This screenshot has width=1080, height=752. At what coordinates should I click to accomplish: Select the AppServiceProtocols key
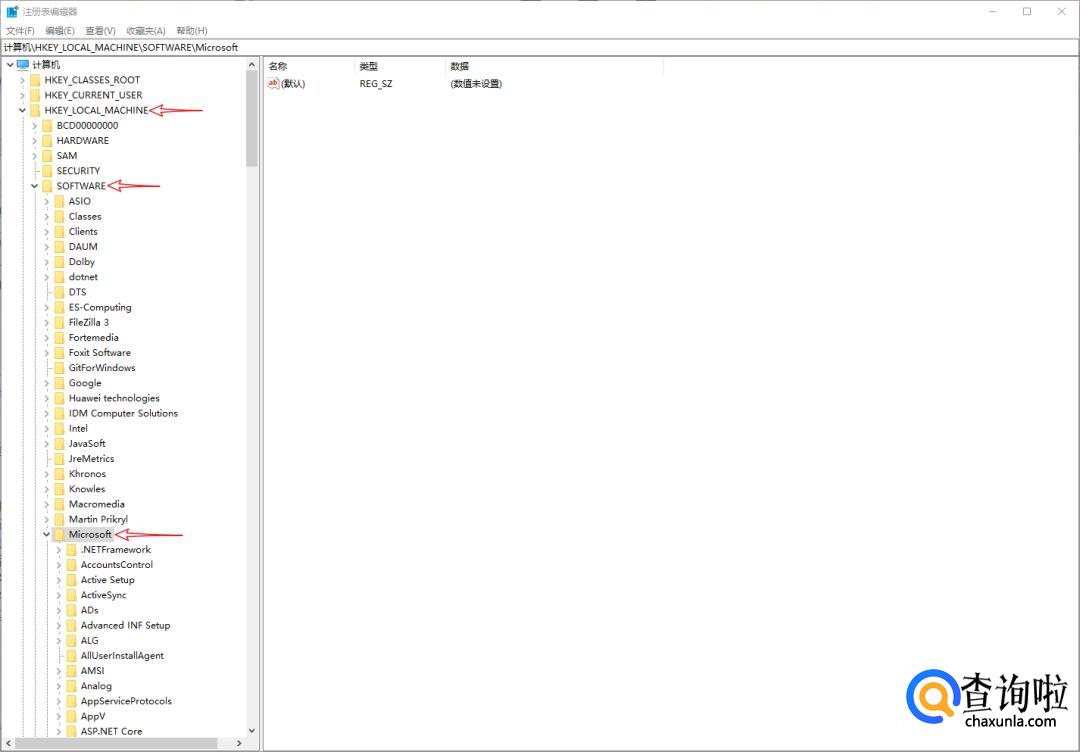pyautogui.click(x=126, y=701)
